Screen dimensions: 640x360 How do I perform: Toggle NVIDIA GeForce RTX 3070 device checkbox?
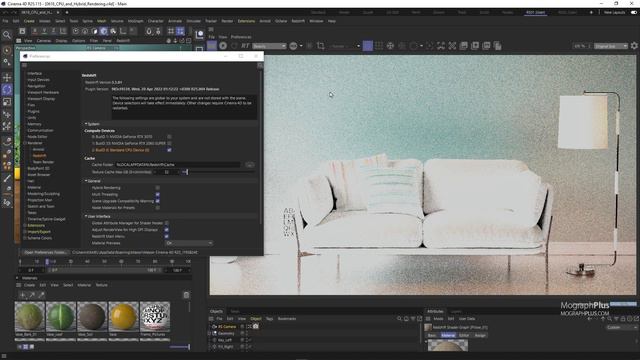tap(169, 137)
